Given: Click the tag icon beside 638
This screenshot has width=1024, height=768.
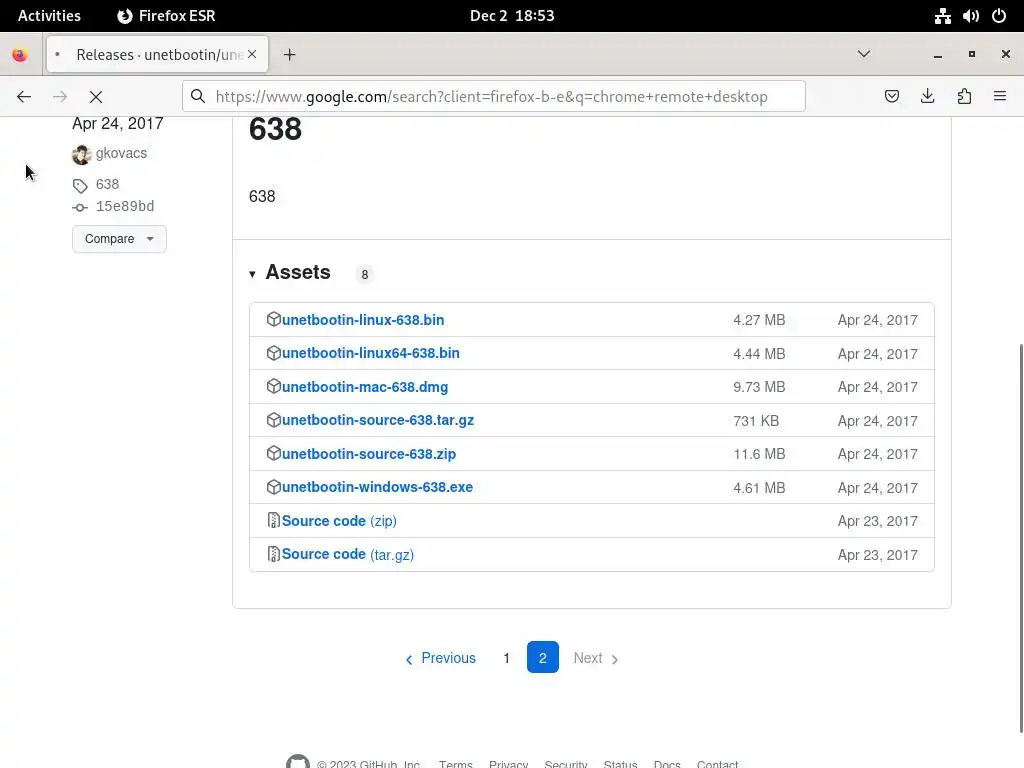Looking at the screenshot, I should click(80, 185).
